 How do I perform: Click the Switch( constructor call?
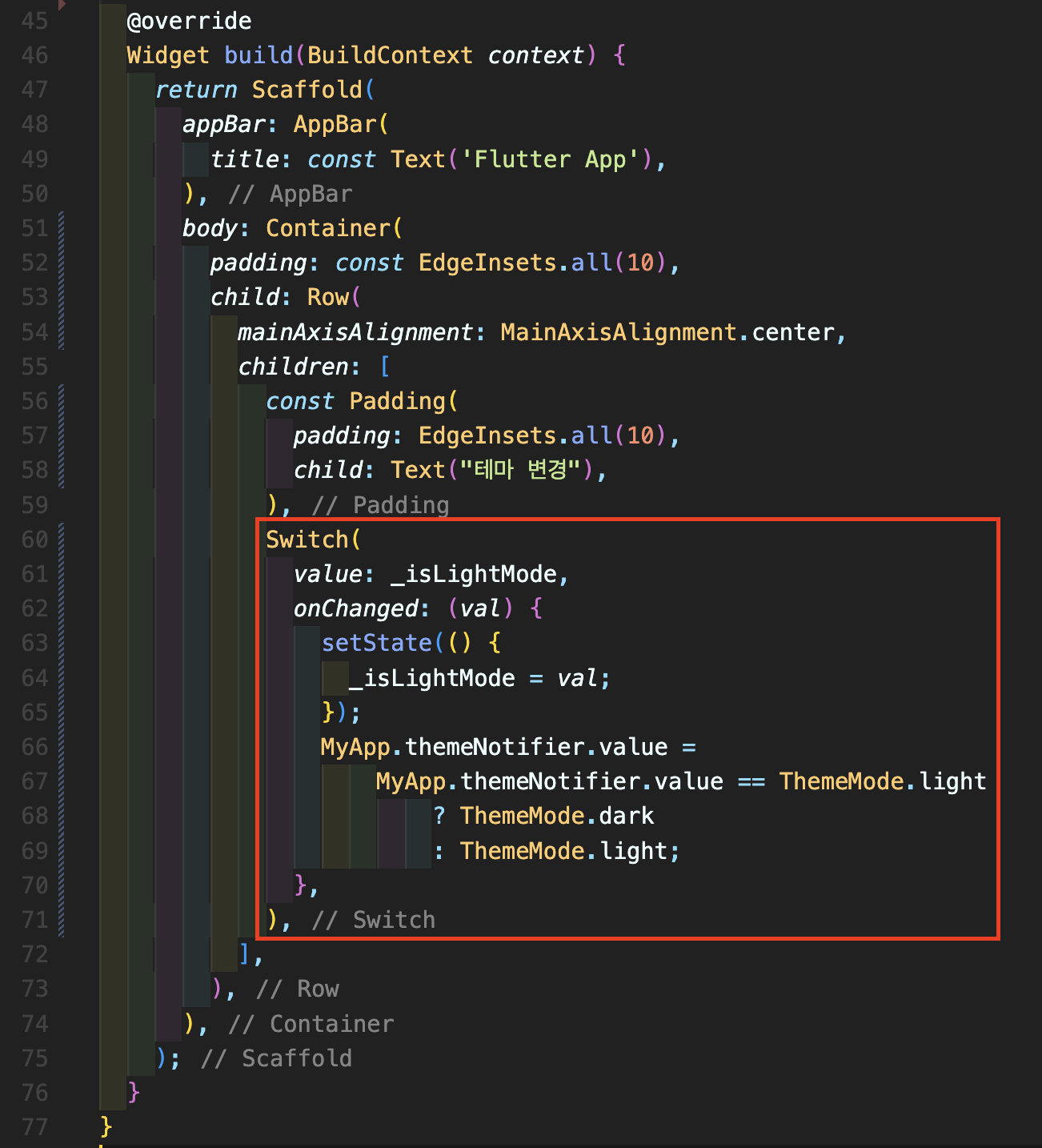[314, 540]
